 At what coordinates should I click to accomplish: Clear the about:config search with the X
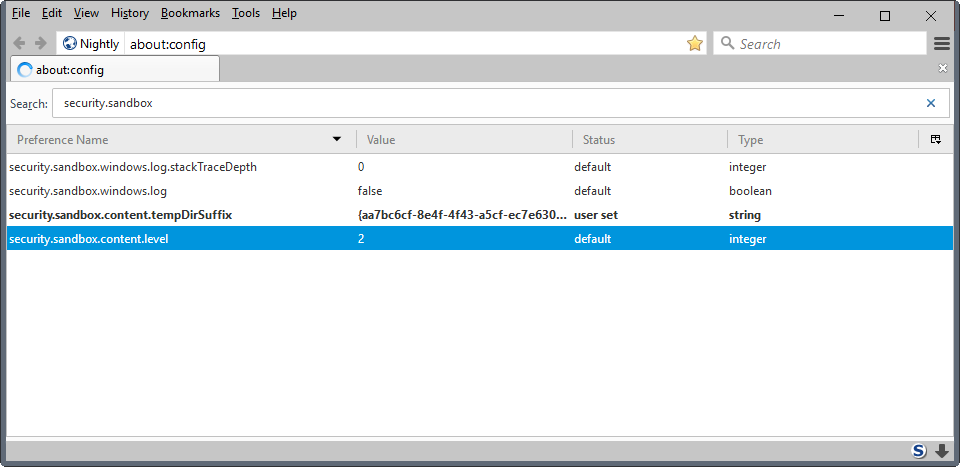931,103
